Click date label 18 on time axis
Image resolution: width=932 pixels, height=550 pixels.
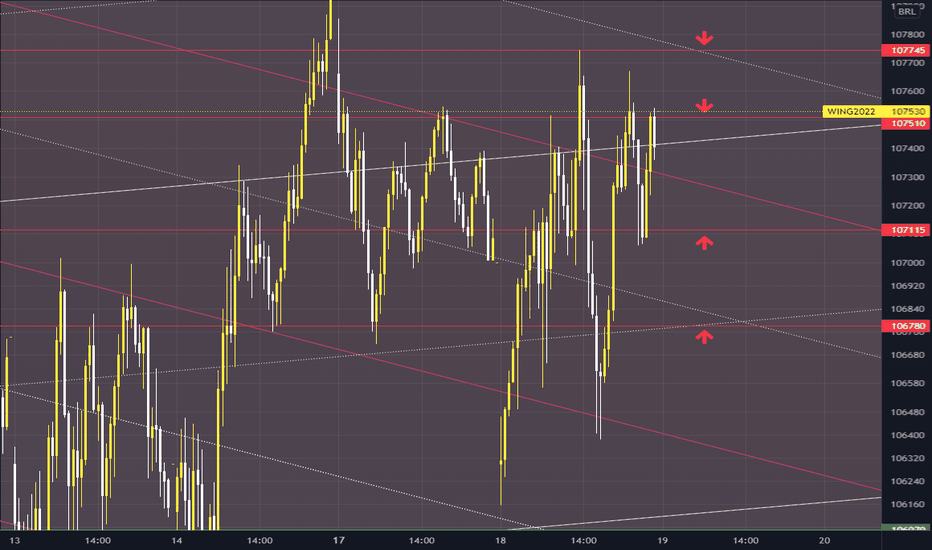pos(500,540)
